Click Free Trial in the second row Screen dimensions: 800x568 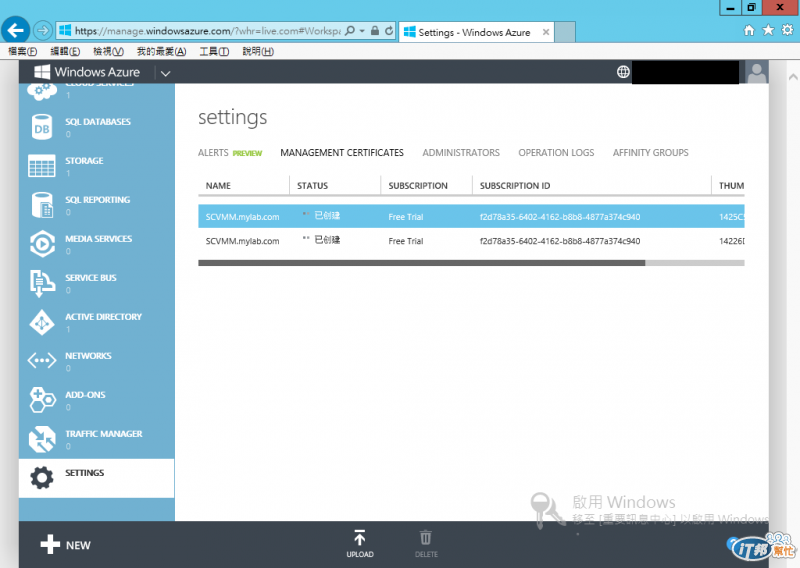[x=406, y=241]
